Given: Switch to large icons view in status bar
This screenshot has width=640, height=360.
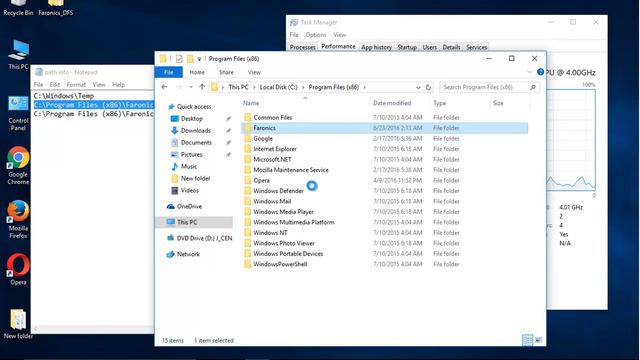Looking at the screenshot, I should [539, 340].
